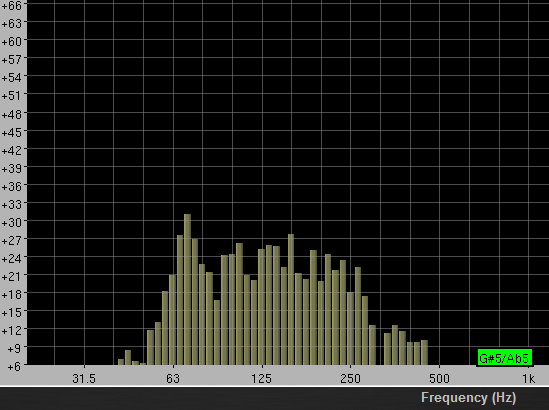The height and width of the screenshot is (410, 549).
Task: Click the +39 level axis label
Action: pos(12,168)
